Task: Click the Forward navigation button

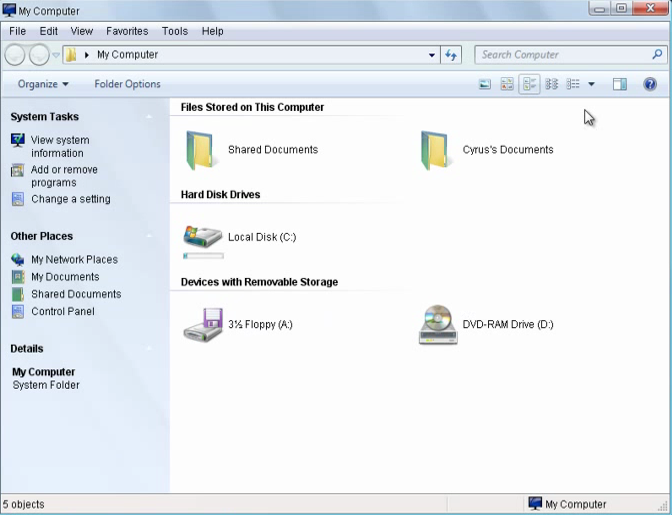Action: point(39,55)
